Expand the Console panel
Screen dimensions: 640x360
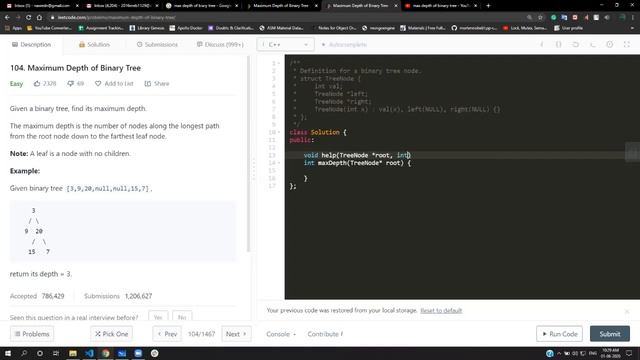coord(281,334)
